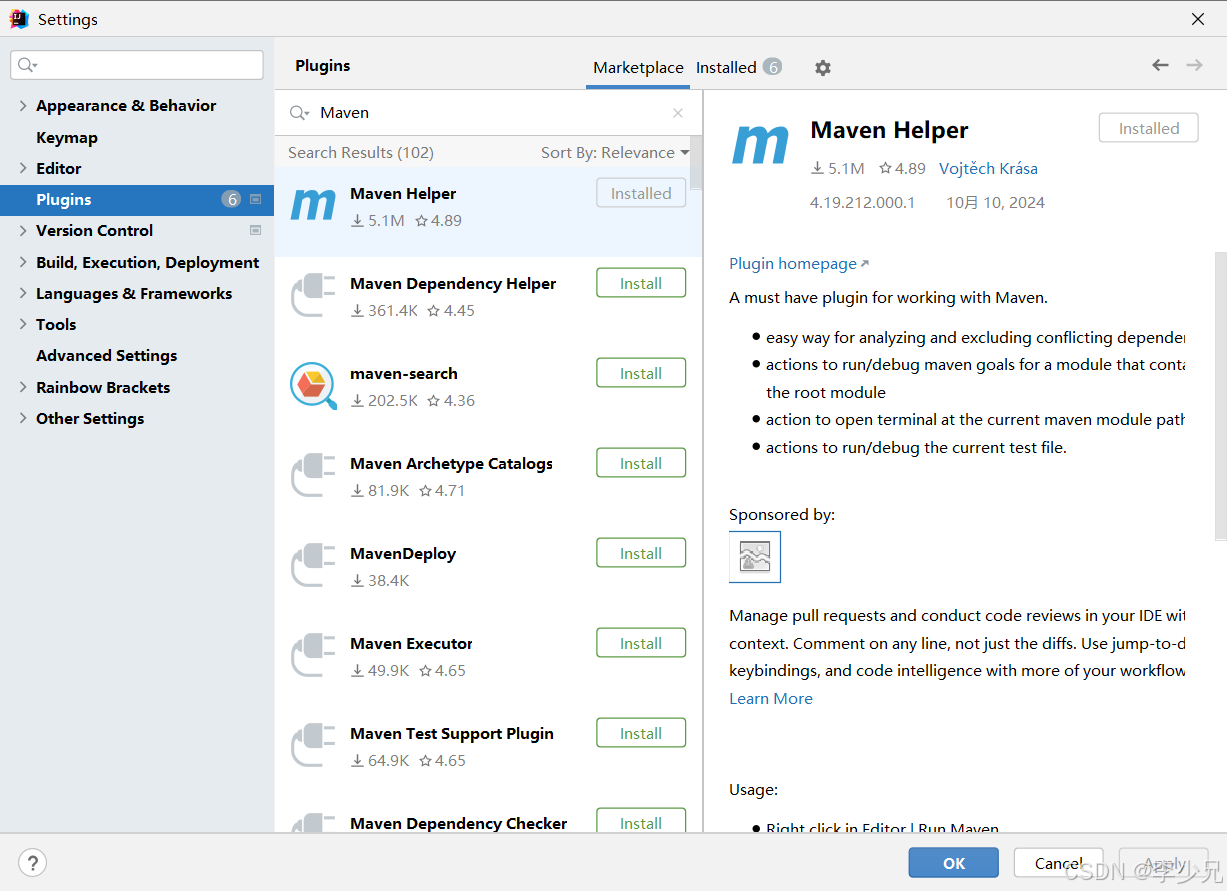Image resolution: width=1227 pixels, height=891 pixels.
Task: Install the Maven Executor plugin
Action: [x=641, y=643]
